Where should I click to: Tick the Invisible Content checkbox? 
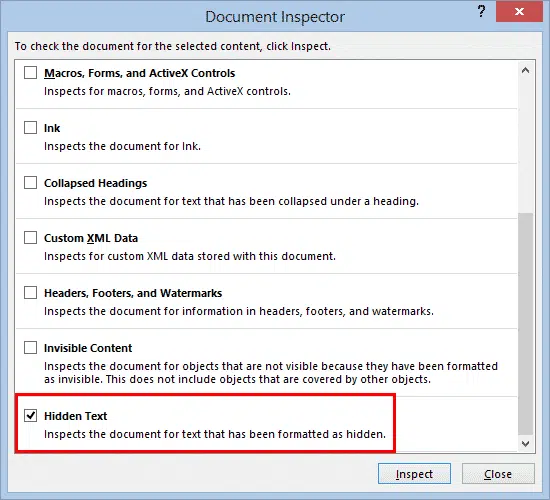pyautogui.click(x=31, y=348)
